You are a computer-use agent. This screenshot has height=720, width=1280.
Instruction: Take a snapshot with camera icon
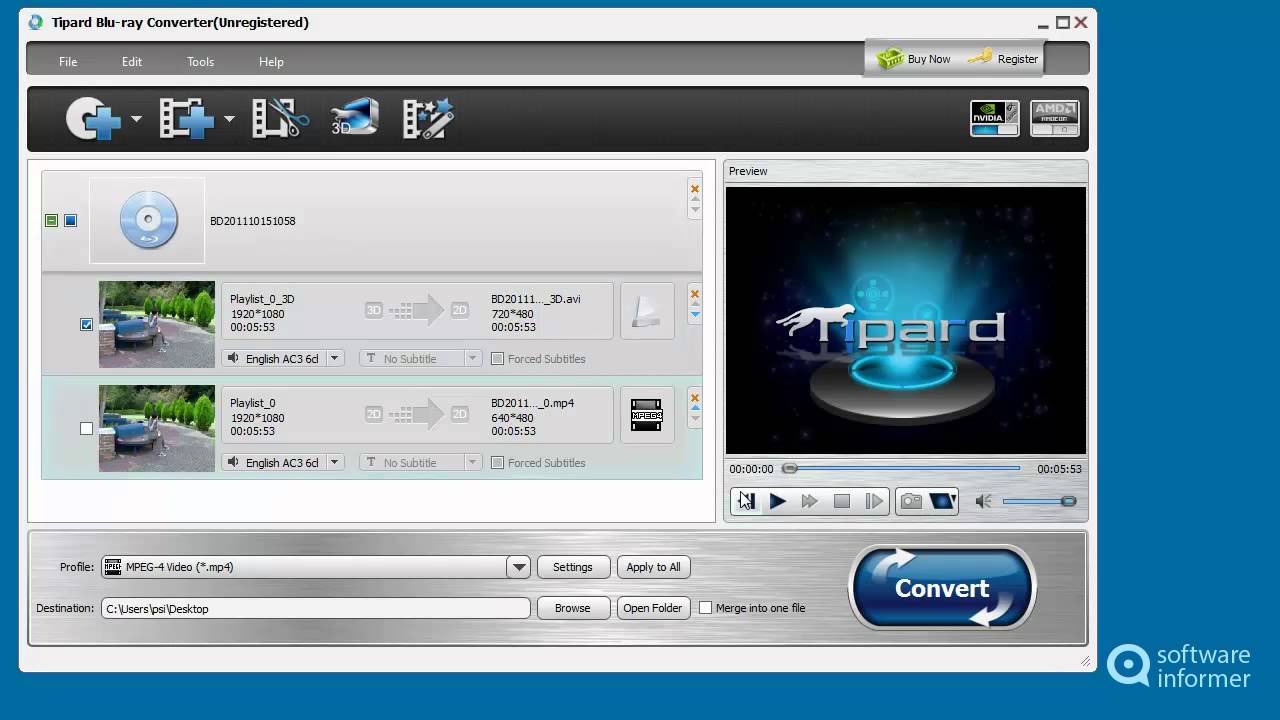[911, 501]
